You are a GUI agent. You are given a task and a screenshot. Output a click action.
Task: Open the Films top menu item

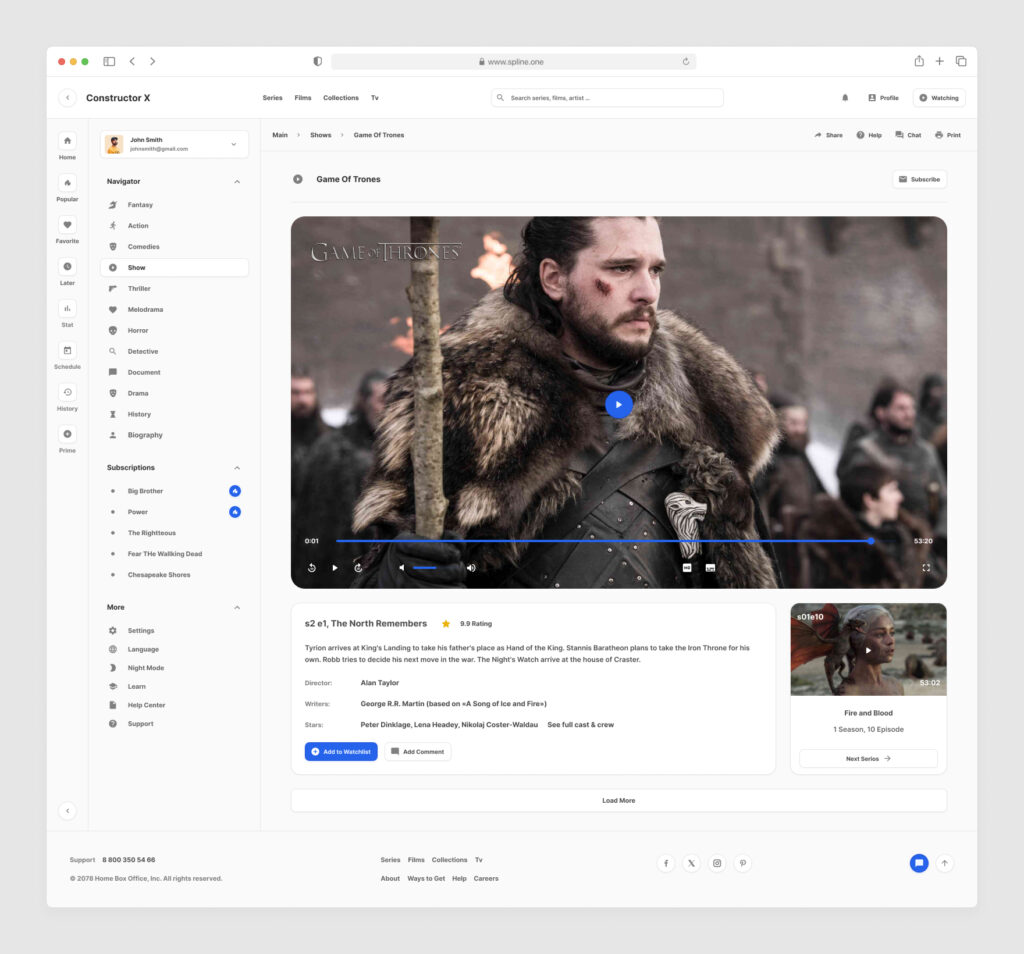tap(302, 98)
